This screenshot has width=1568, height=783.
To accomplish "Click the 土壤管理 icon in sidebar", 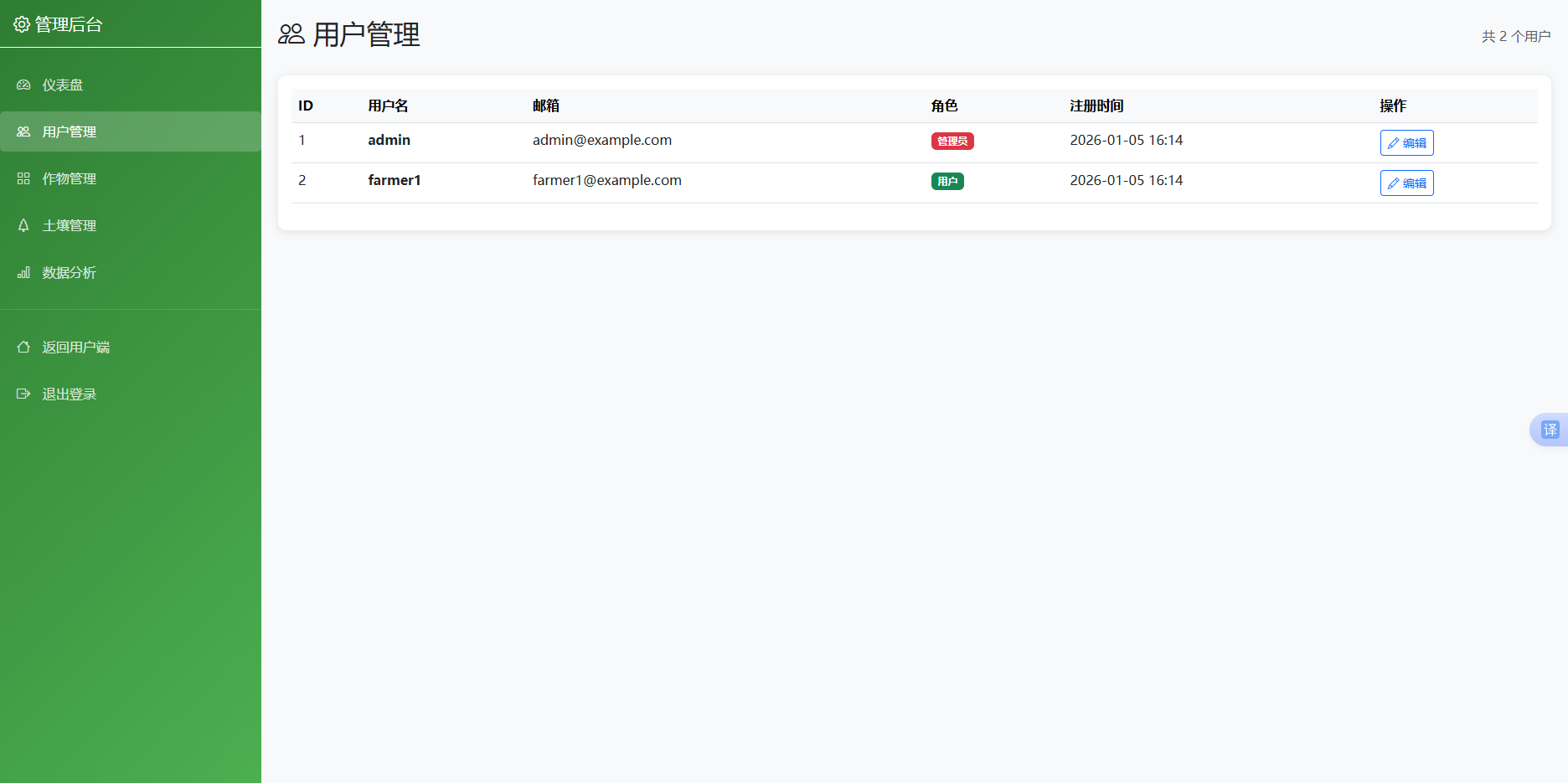I will [23, 225].
